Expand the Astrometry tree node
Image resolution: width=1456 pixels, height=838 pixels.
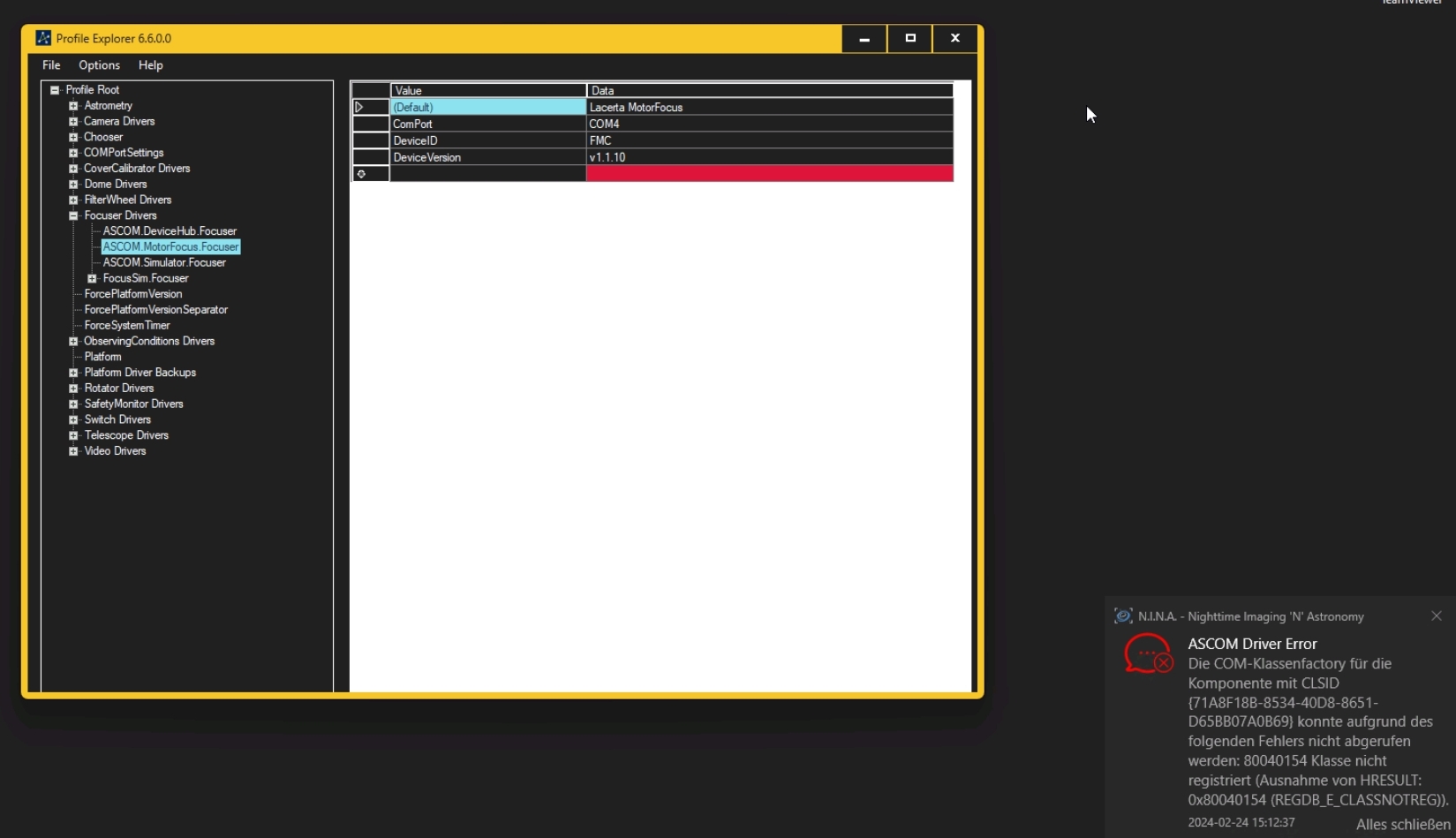tap(73, 106)
